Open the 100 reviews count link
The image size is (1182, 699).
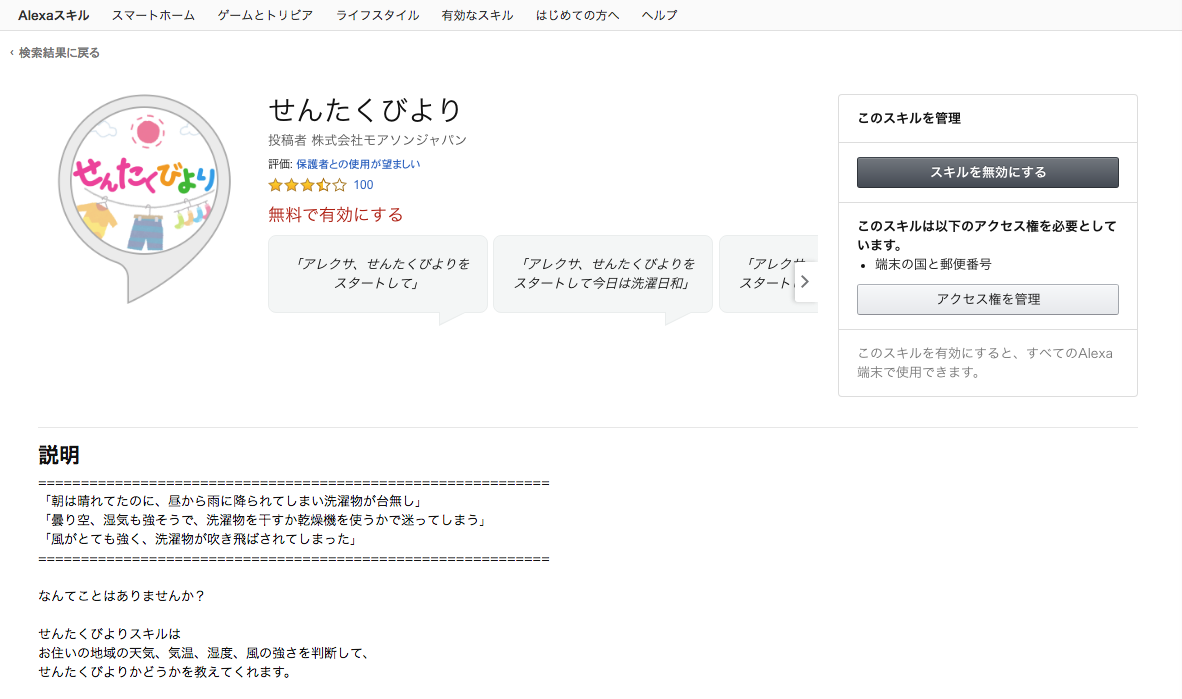[363, 185]
